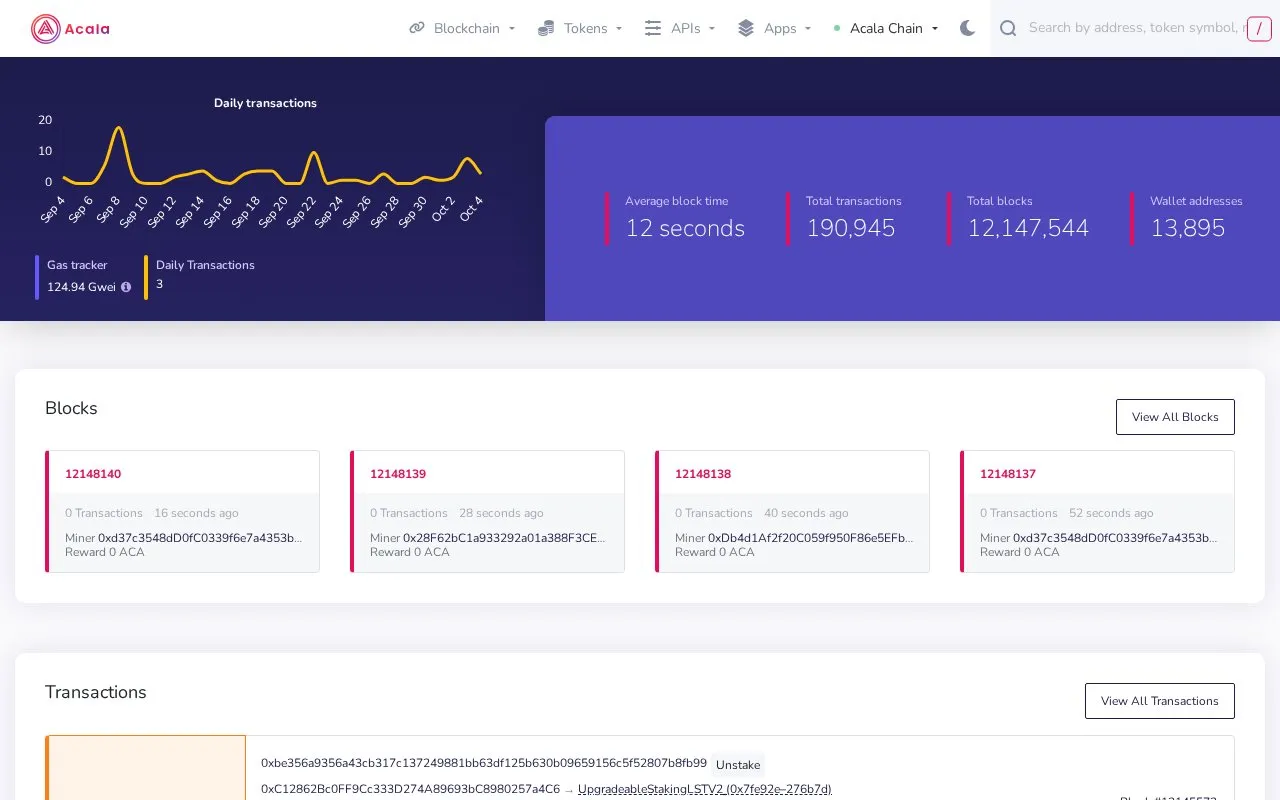This screenshot has width=1280, height=800.
Task: Open the Blockchain dropdown menu
Action: [462, 28]
